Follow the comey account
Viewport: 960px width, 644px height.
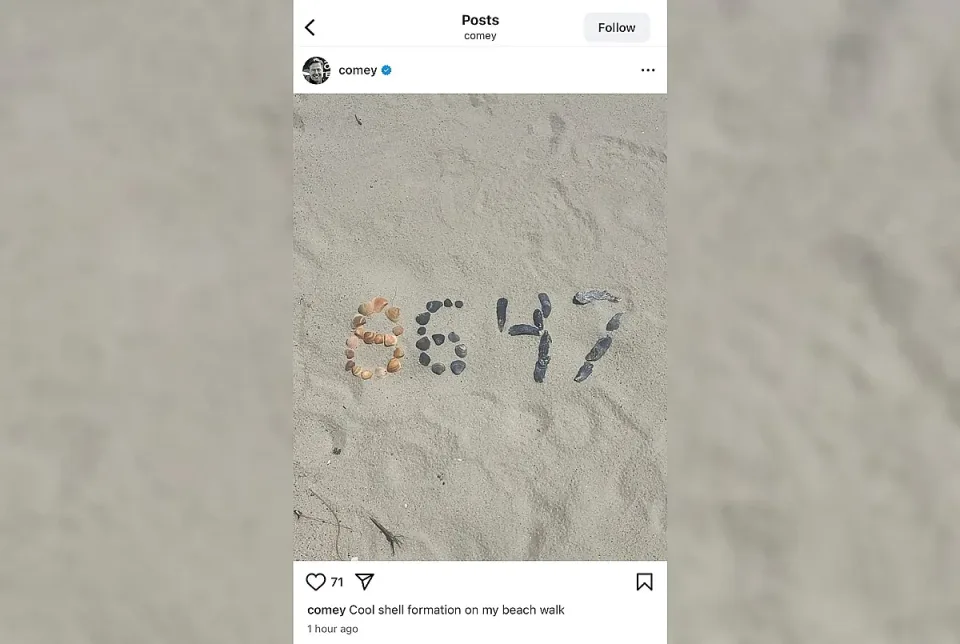pyautogui.click(x=617, y=28)
